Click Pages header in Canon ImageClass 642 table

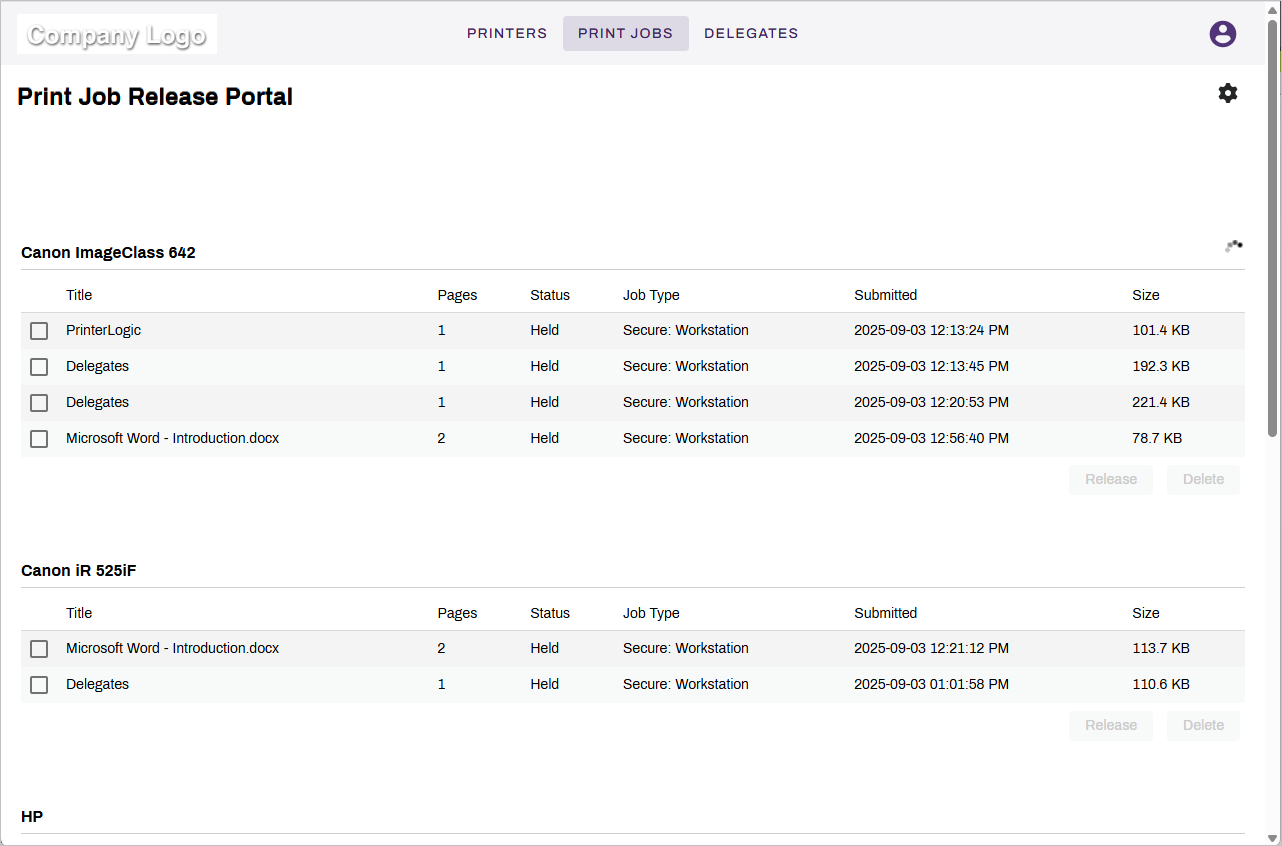[x=457, y=295]
